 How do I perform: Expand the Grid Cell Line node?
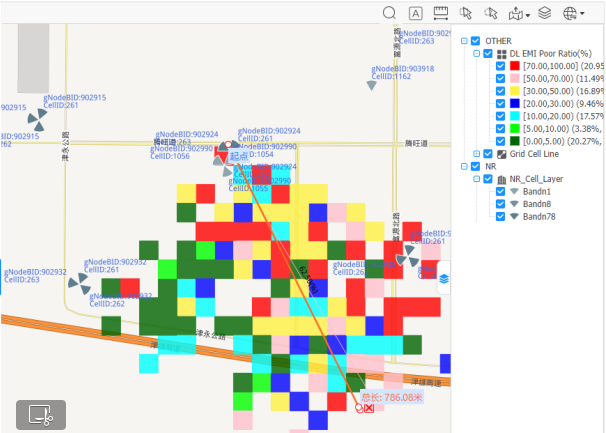[x=477, y=154]
